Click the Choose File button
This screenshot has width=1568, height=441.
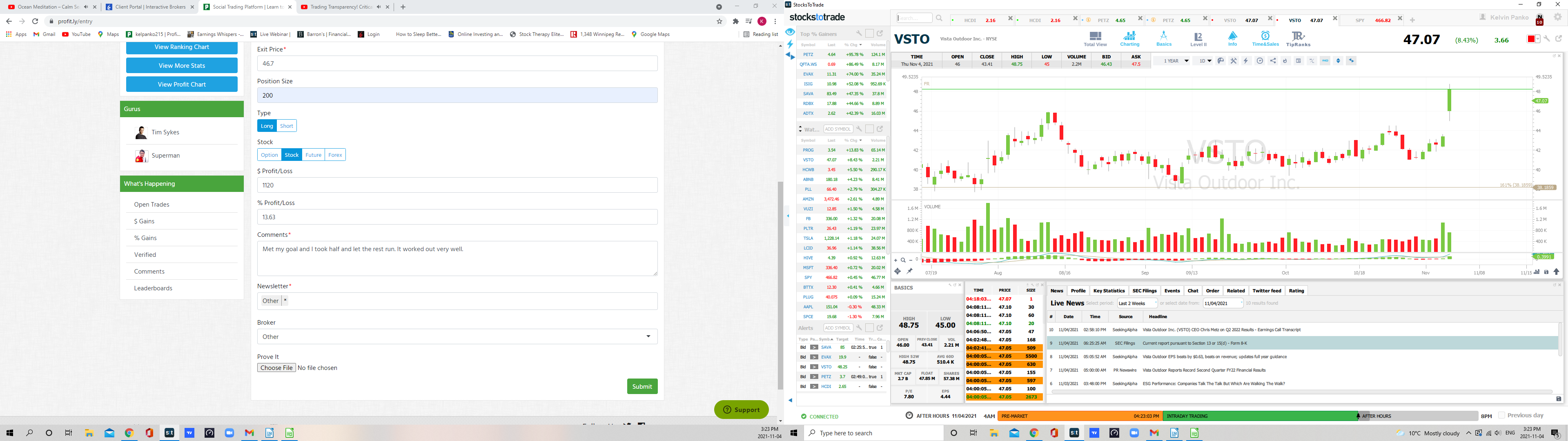276,368
